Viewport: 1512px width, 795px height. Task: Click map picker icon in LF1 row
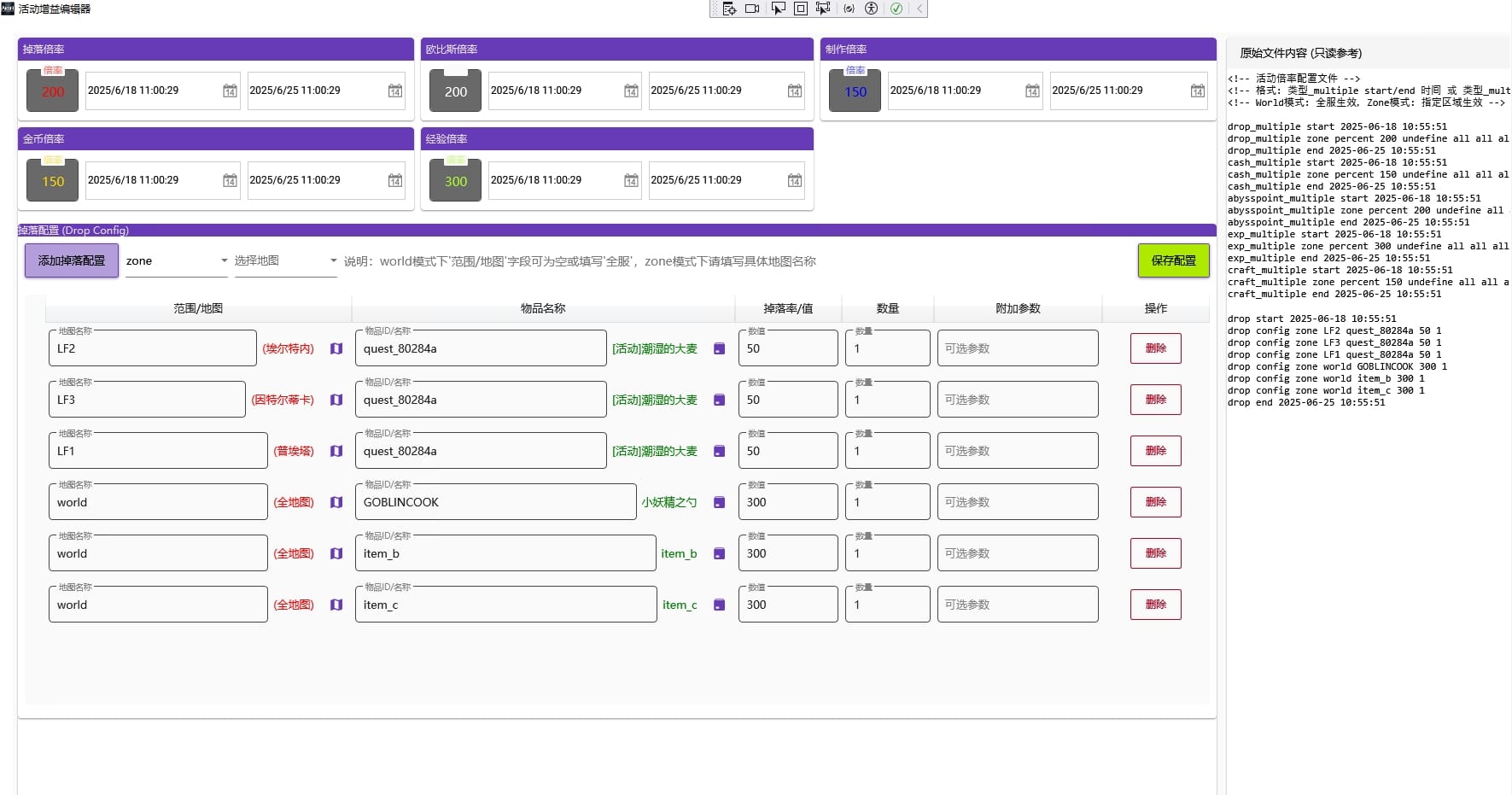tap(336, 451)
